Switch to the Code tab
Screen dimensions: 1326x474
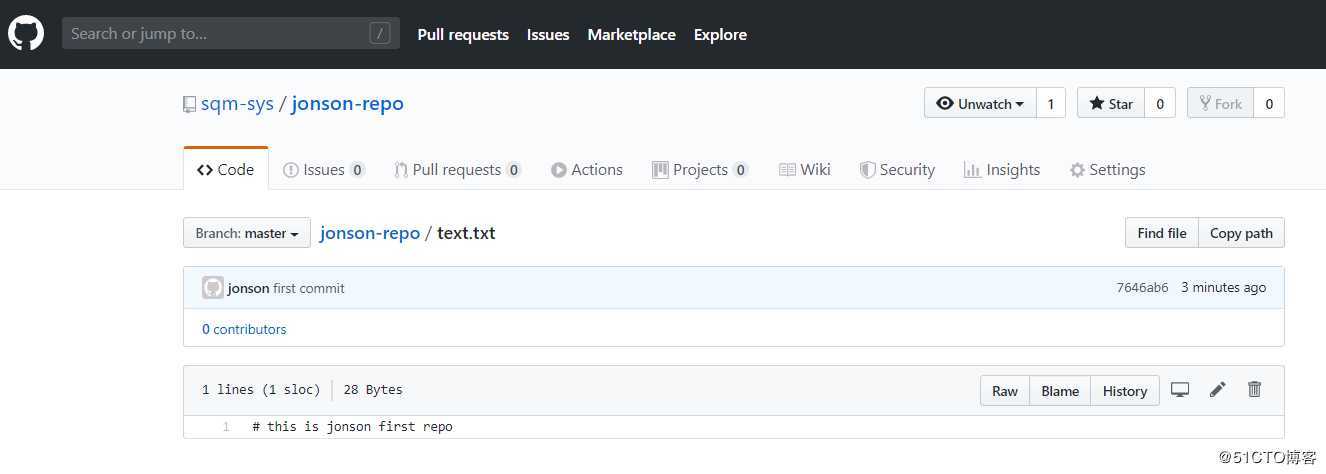pyautogui.click(x=226, y=169)
